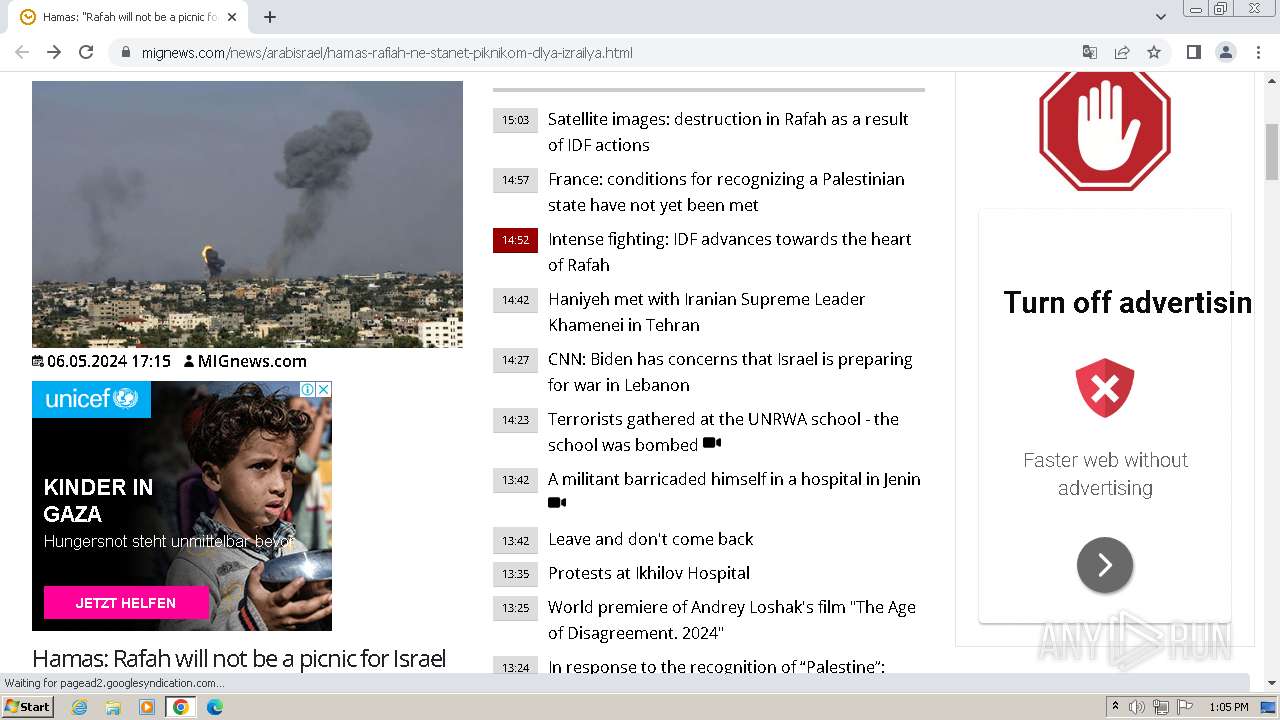Viewport: 1280px width, 720px height.
Task: Launch Microsoft Edge from taskbar
Action: click(215, 707)
